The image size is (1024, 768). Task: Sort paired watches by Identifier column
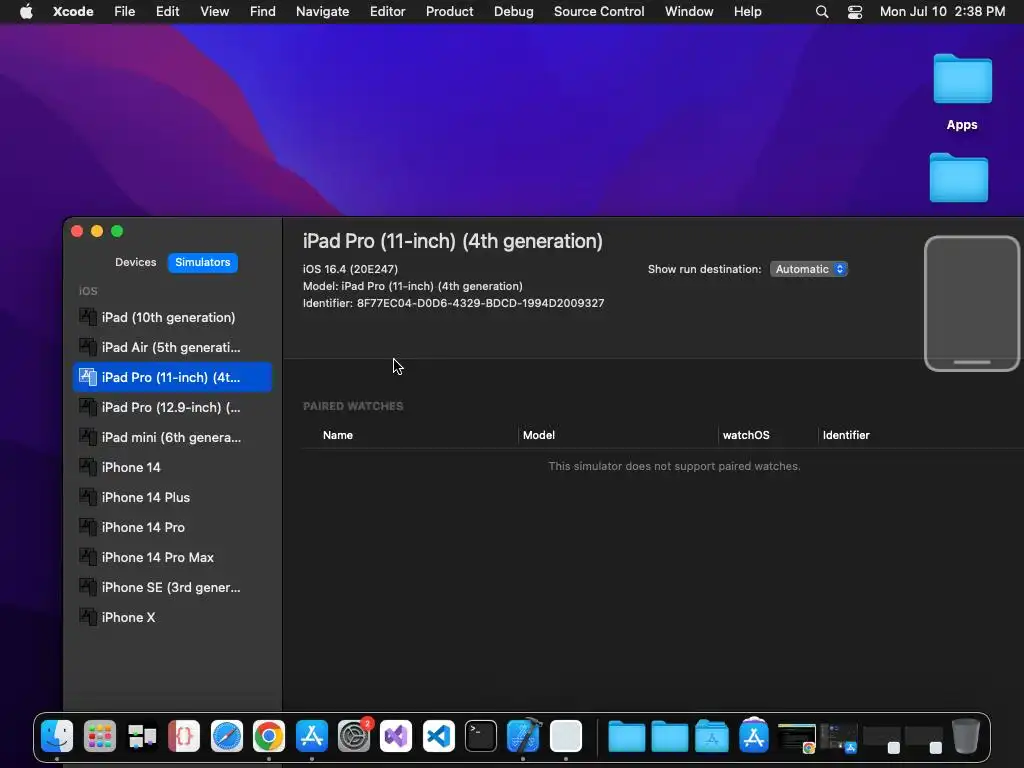tap(846, 435)
